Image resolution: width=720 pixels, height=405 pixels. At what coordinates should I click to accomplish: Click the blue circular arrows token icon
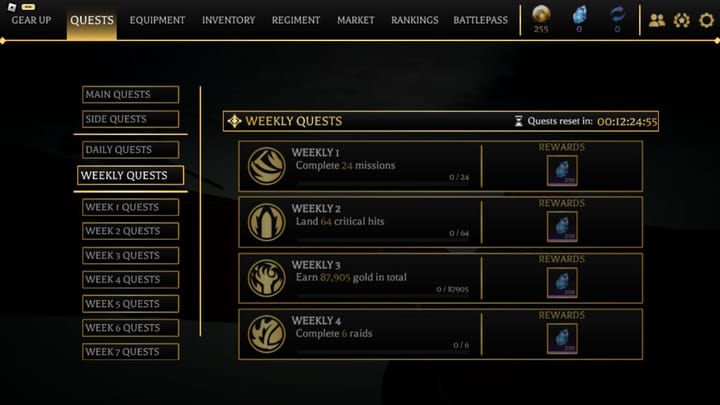coord(617,15)
